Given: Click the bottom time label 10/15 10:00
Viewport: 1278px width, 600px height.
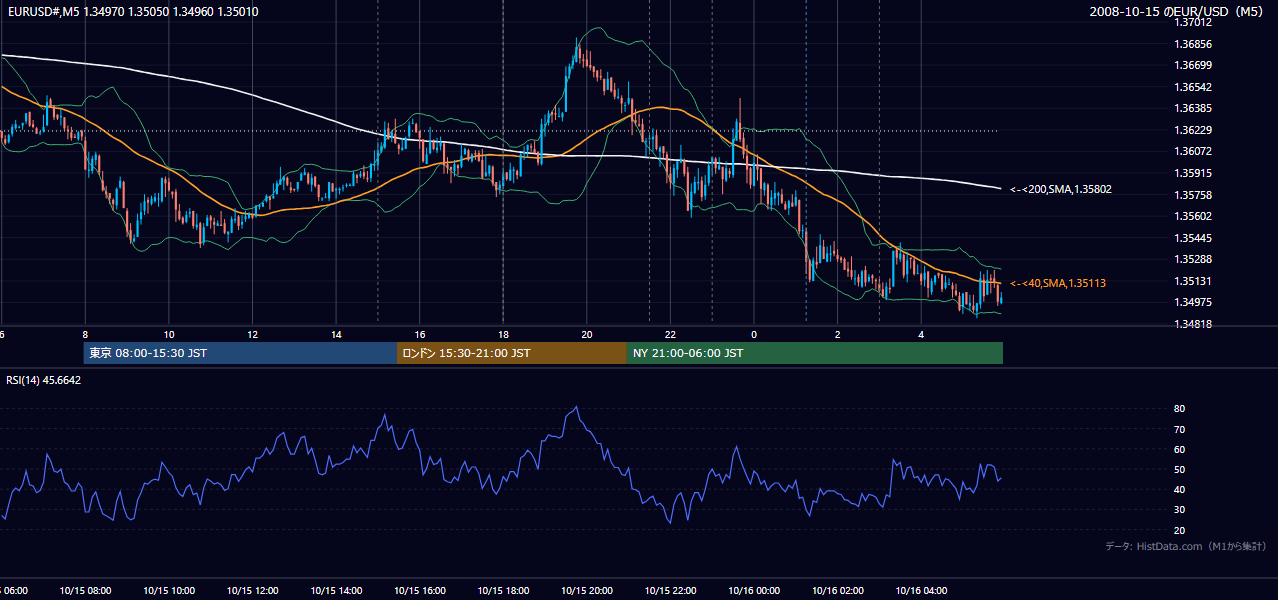Looking at the screenshot, I should 169,591.
